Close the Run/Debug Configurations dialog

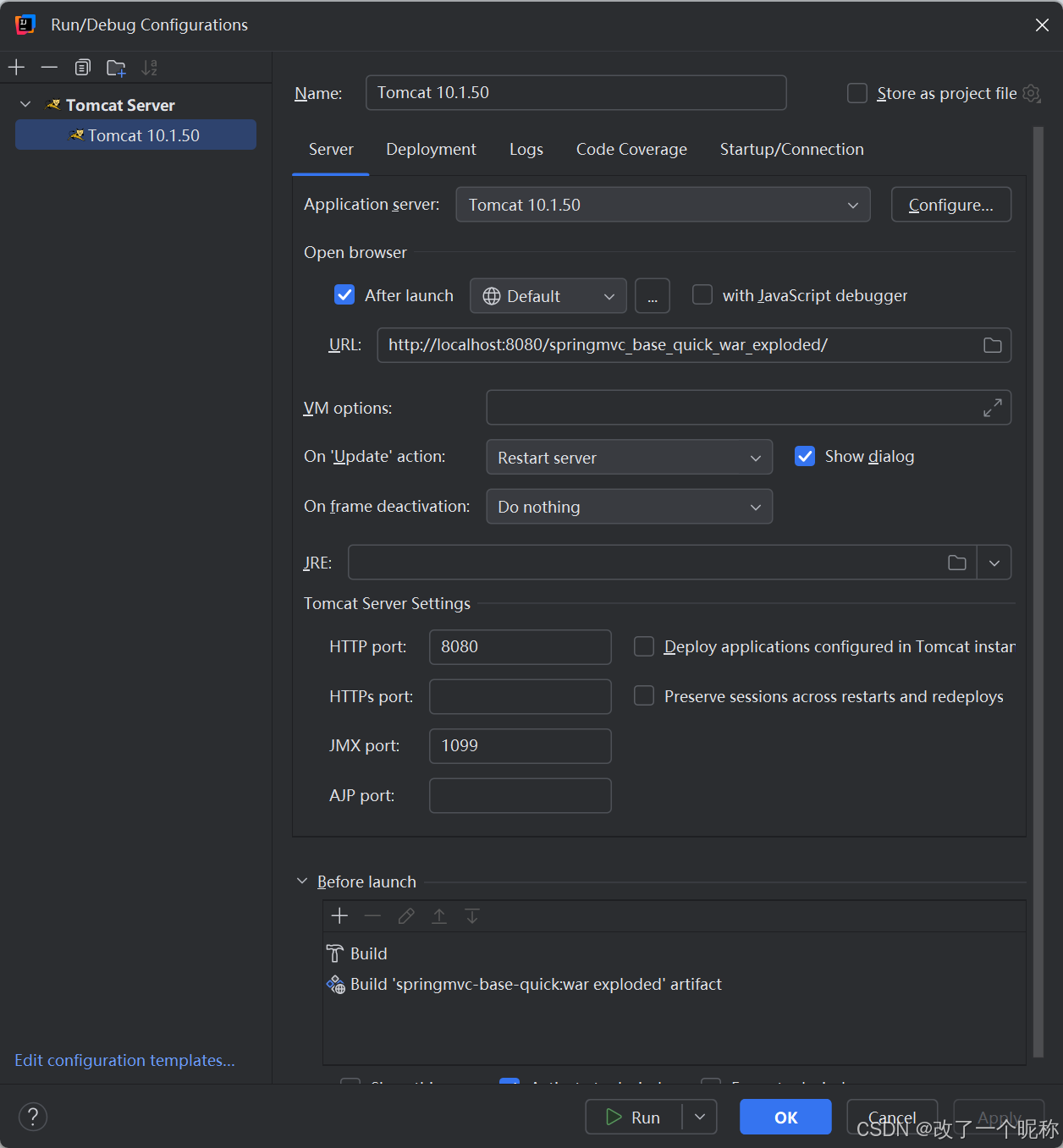[x=1042, y=25]
